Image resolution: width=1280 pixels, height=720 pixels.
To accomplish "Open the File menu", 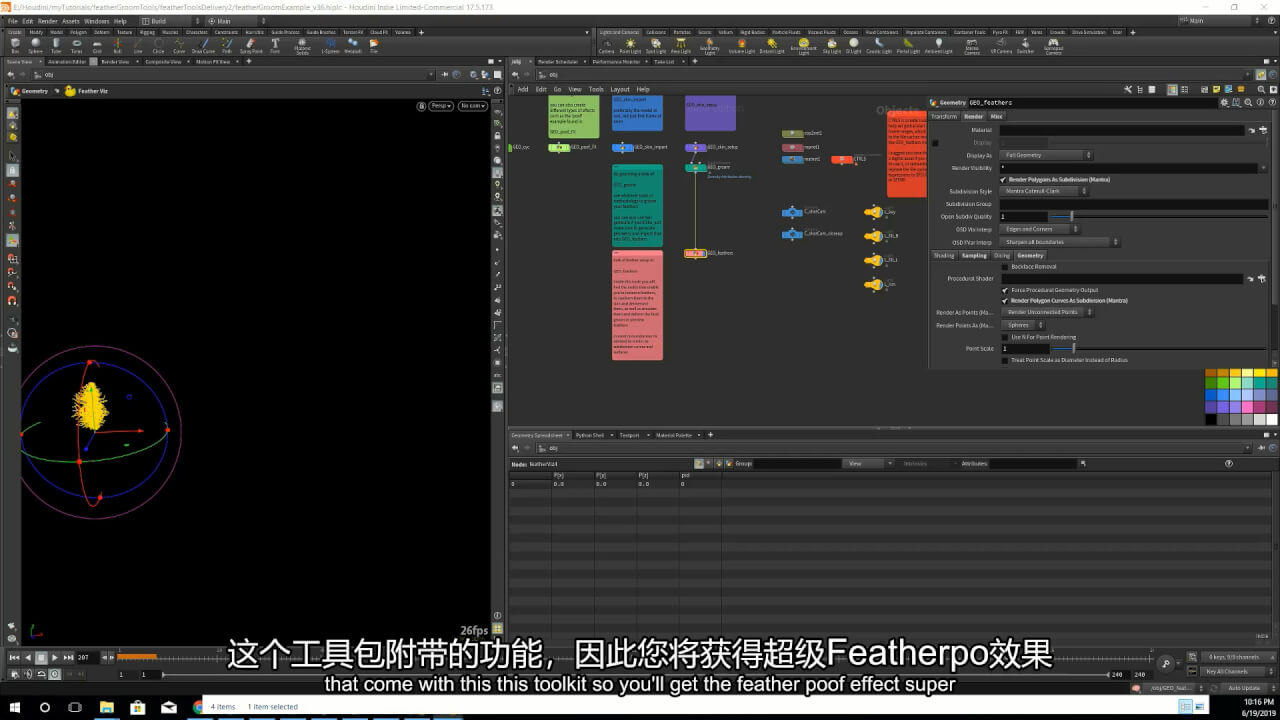I will click(12, 20).
